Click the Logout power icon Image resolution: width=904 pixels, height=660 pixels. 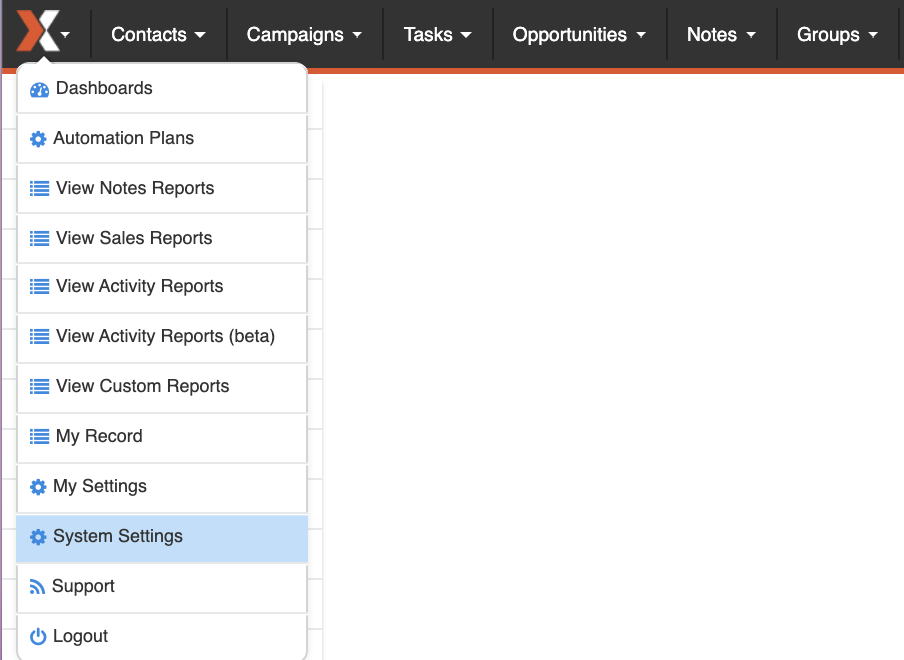point(38,637)
